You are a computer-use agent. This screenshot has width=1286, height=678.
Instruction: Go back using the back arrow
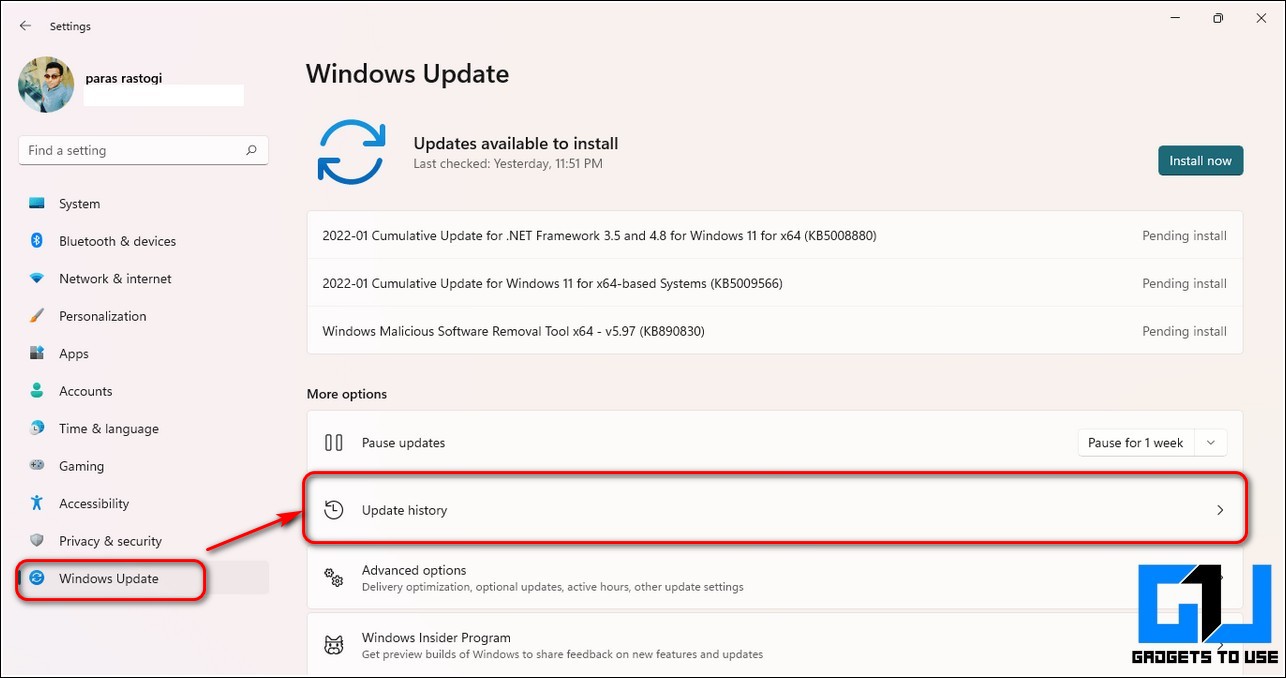26,26
